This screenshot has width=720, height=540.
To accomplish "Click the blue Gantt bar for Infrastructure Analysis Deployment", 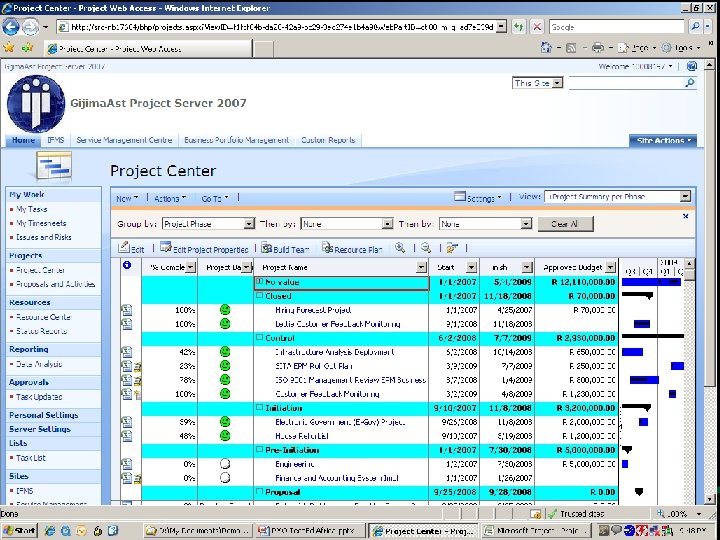I will [632, 352].
